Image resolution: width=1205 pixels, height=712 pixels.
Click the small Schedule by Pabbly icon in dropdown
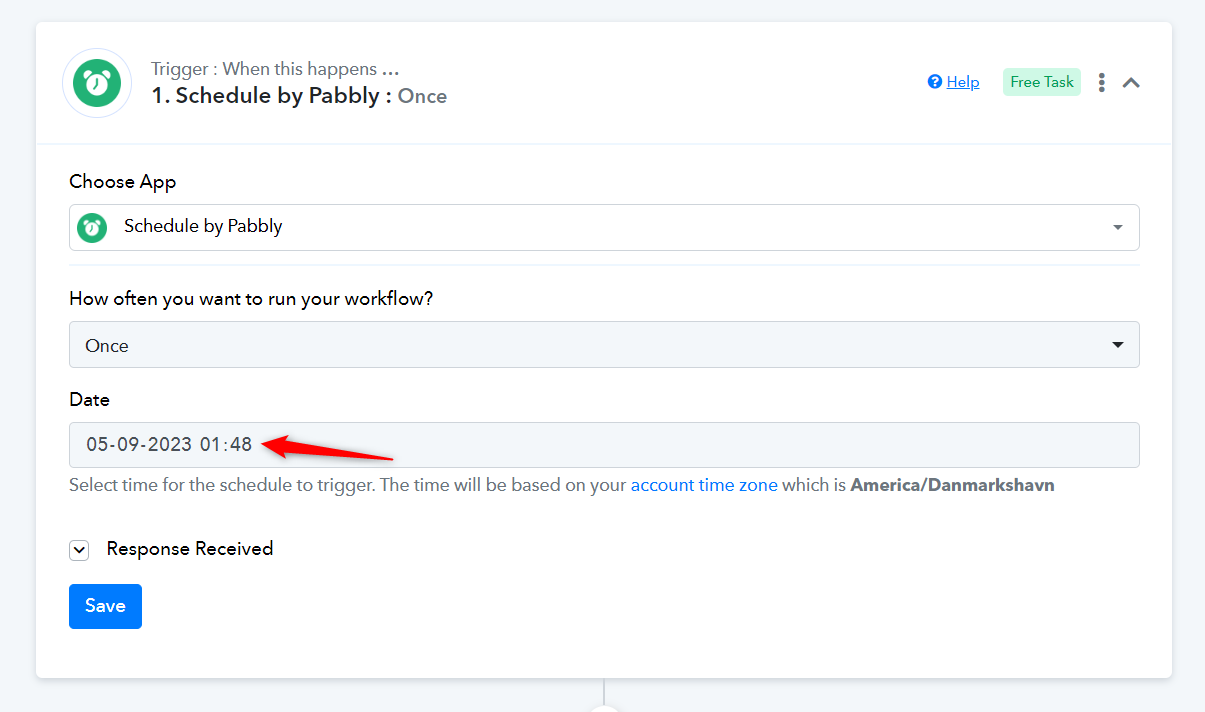93,227
